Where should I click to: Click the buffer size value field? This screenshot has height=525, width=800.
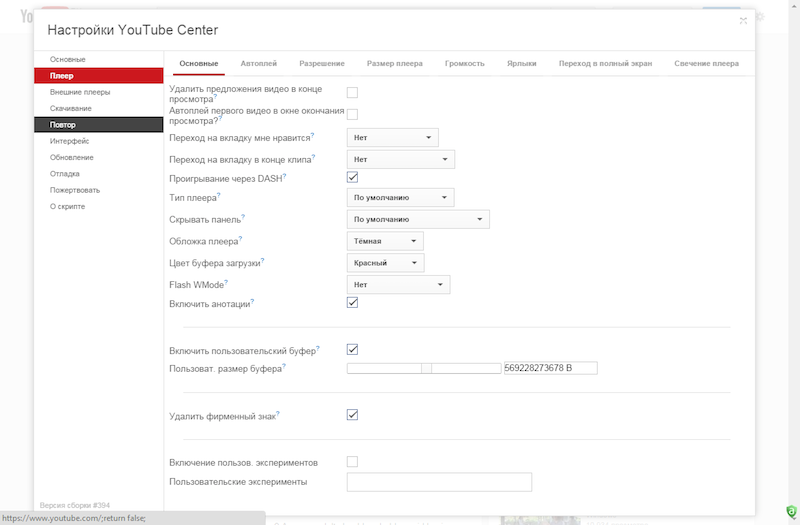[x=551, y=368]
